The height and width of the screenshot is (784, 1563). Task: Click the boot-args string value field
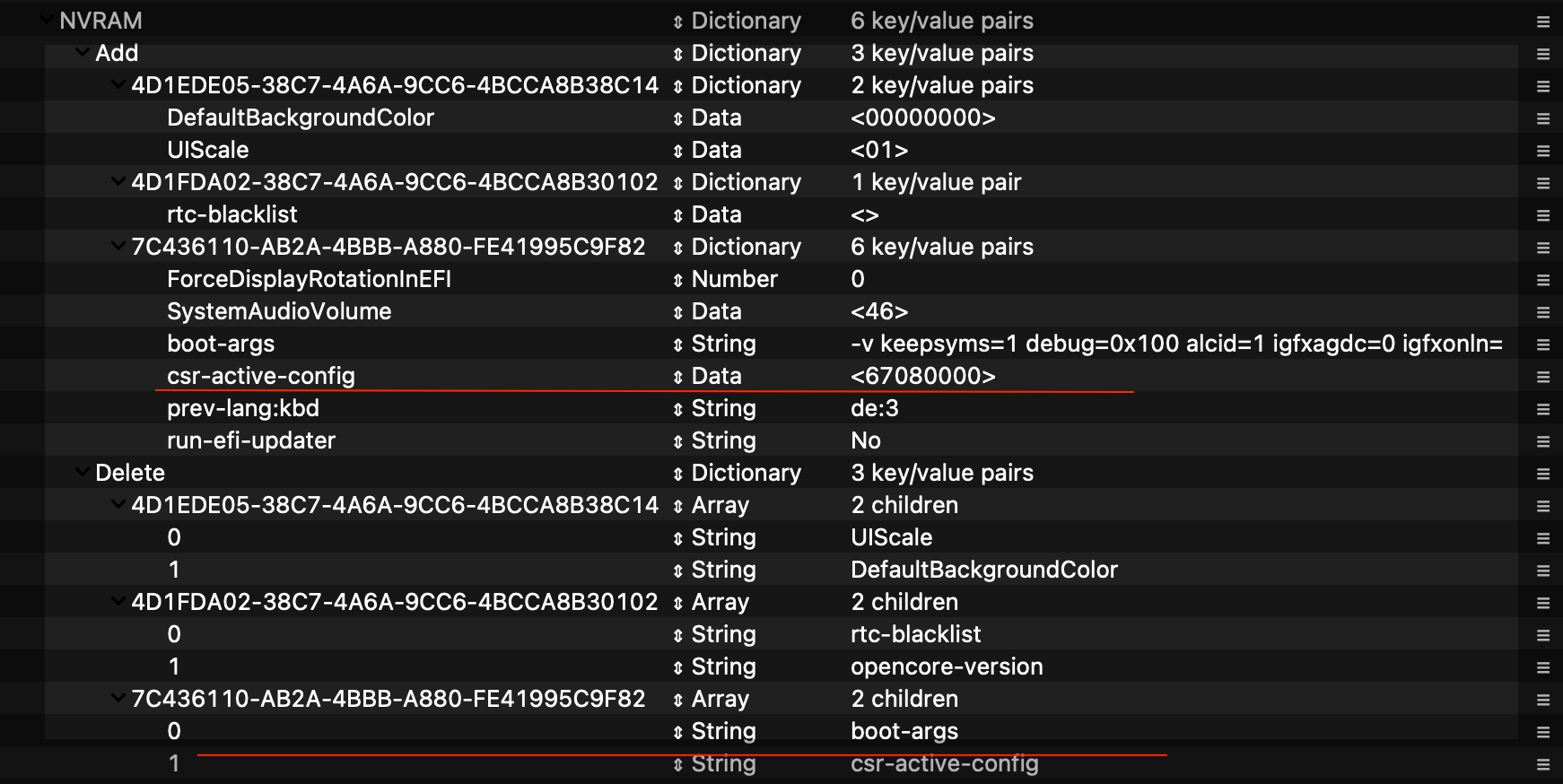[1175, 344]
